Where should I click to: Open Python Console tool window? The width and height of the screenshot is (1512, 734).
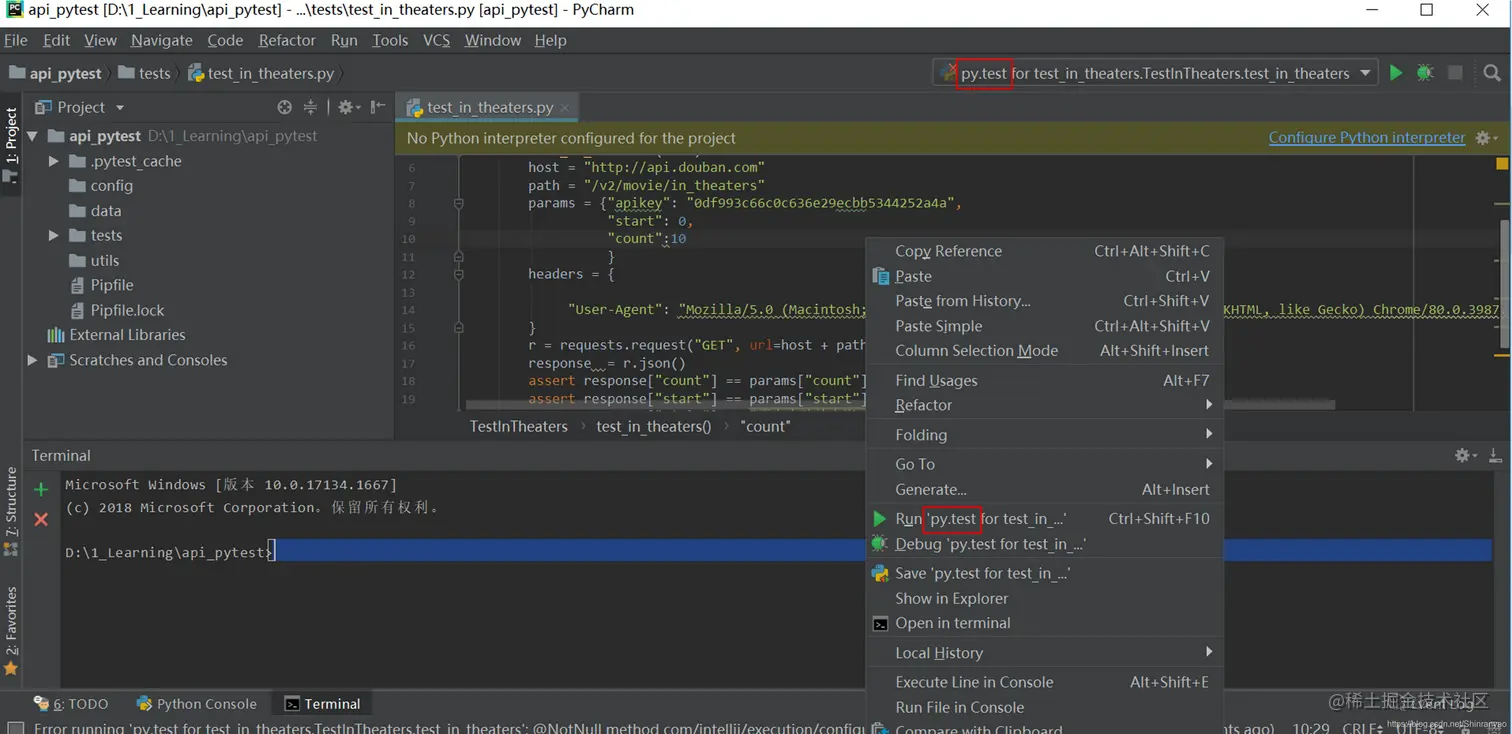(x=197, y=704)
